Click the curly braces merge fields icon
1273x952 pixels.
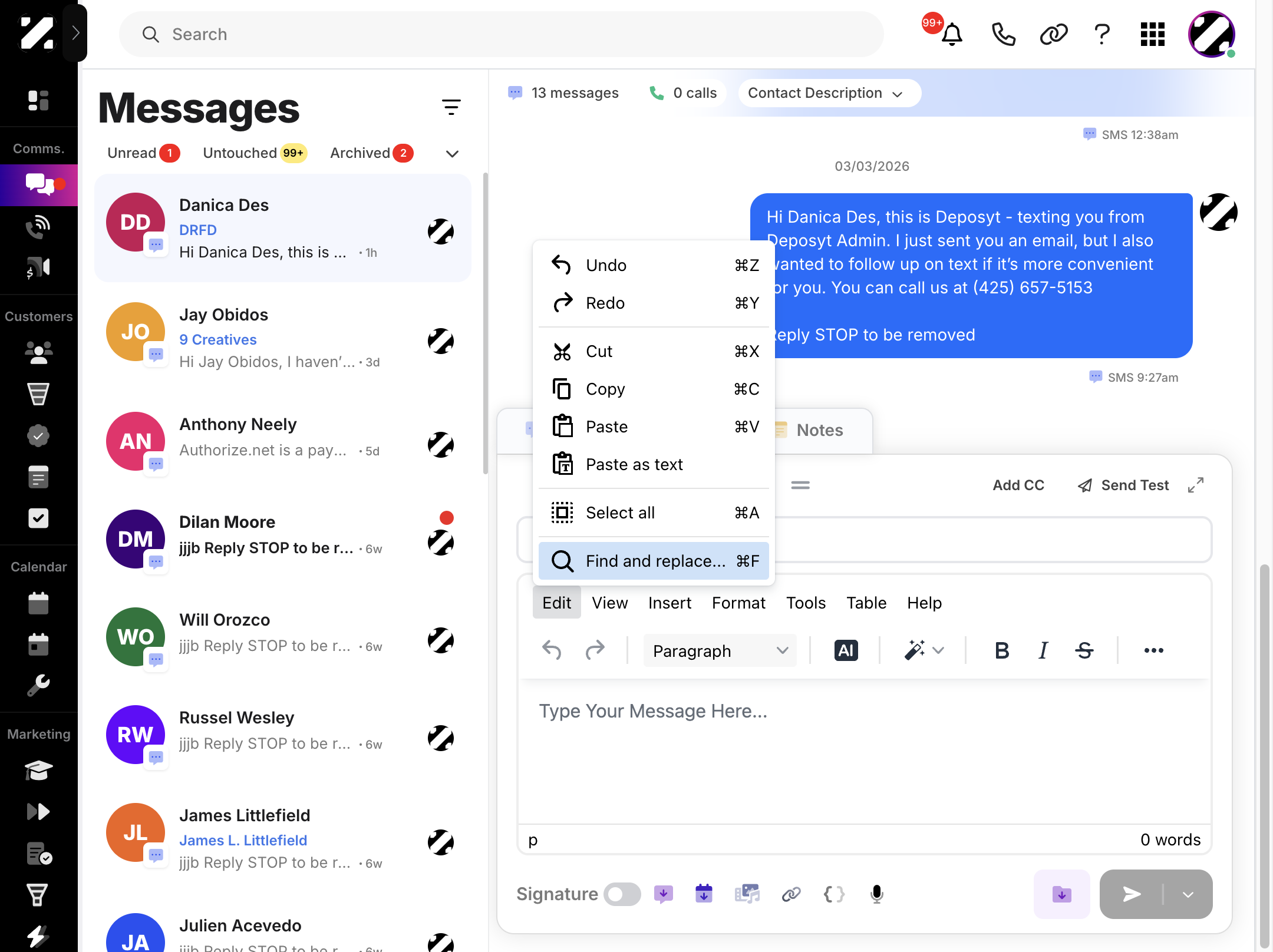834,894
